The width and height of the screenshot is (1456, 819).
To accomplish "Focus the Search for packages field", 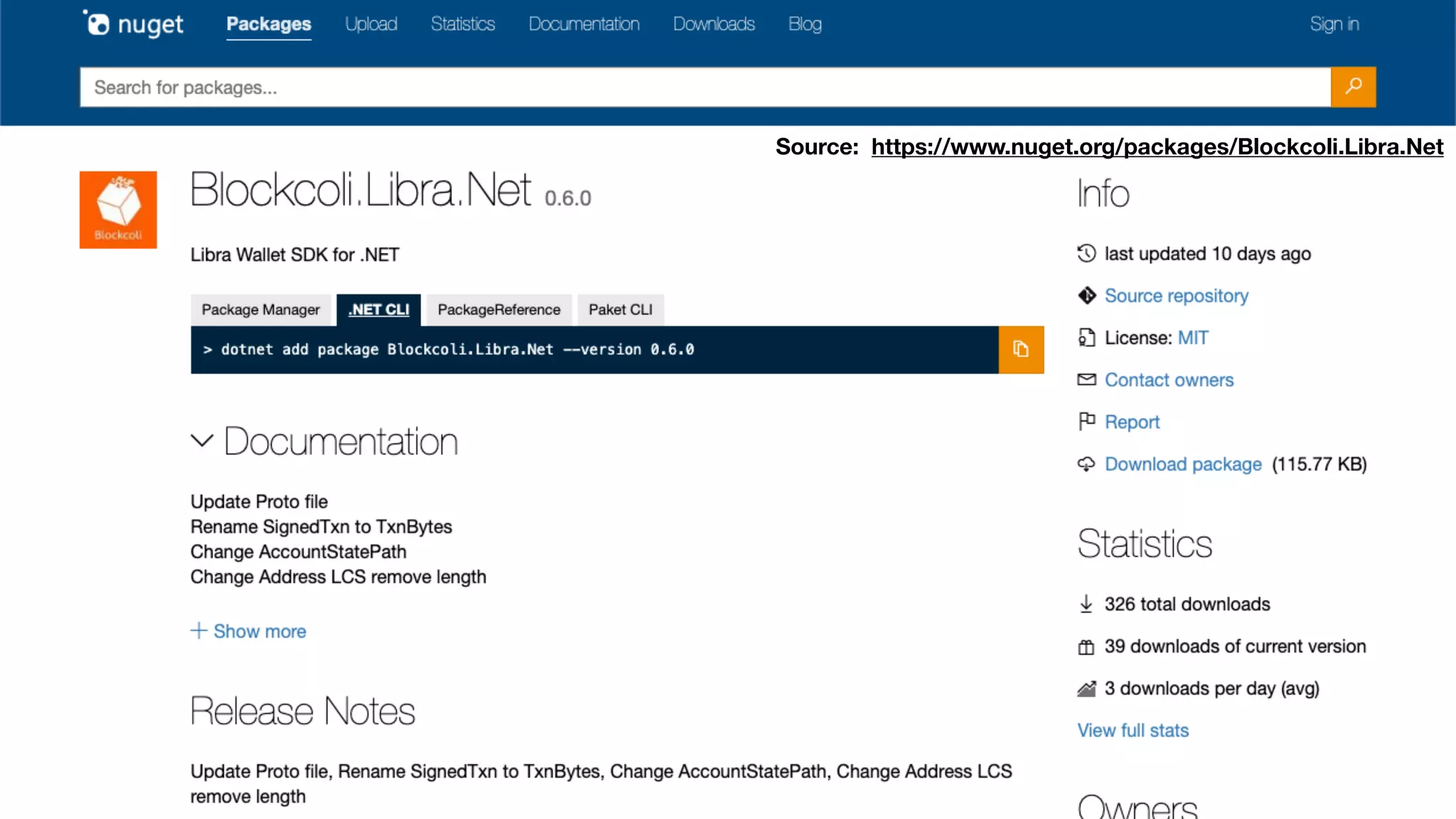I will tap(705, 87).
